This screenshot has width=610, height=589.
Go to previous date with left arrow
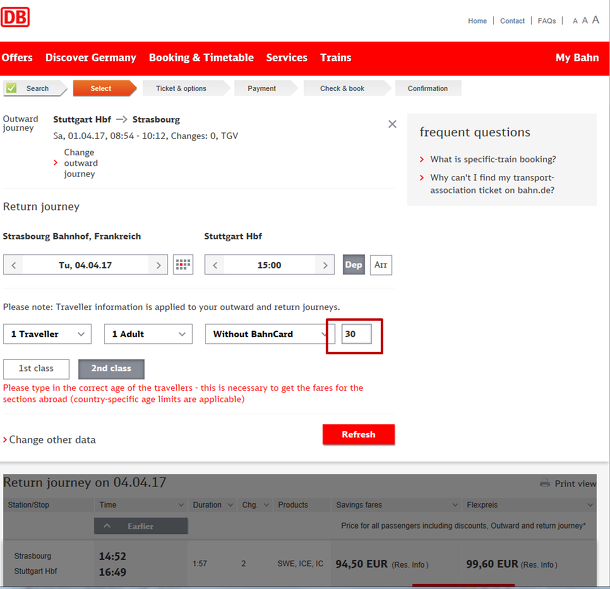pyautogui.click(x=14, y=265)
